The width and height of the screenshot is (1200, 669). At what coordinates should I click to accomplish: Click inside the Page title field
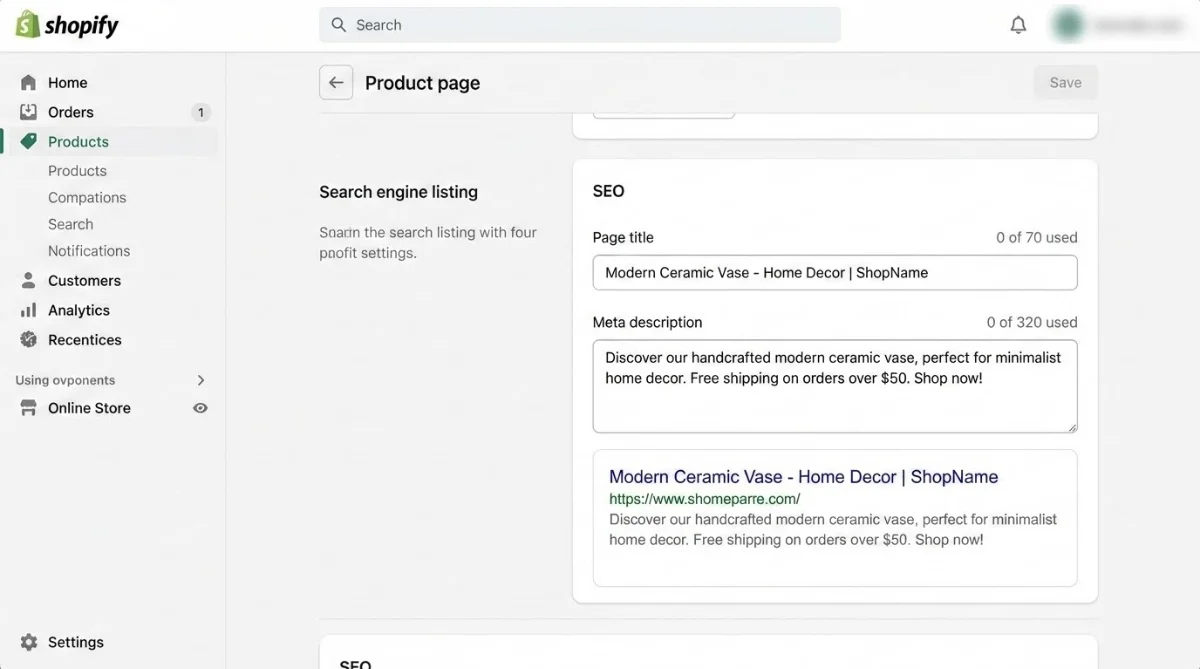click(835, 272)
